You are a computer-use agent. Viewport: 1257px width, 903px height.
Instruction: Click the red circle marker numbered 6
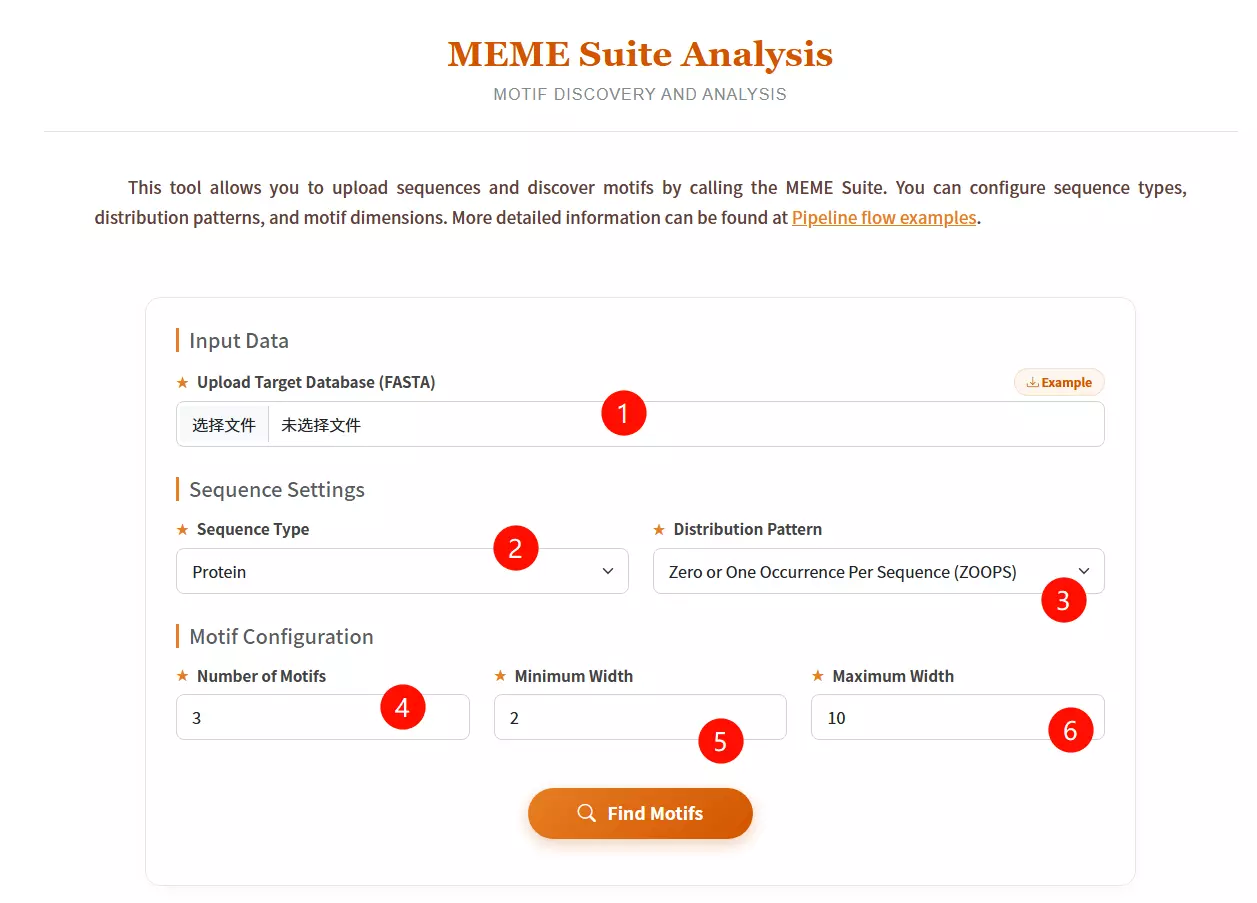pyautogui.click(x=1070, y=731)
